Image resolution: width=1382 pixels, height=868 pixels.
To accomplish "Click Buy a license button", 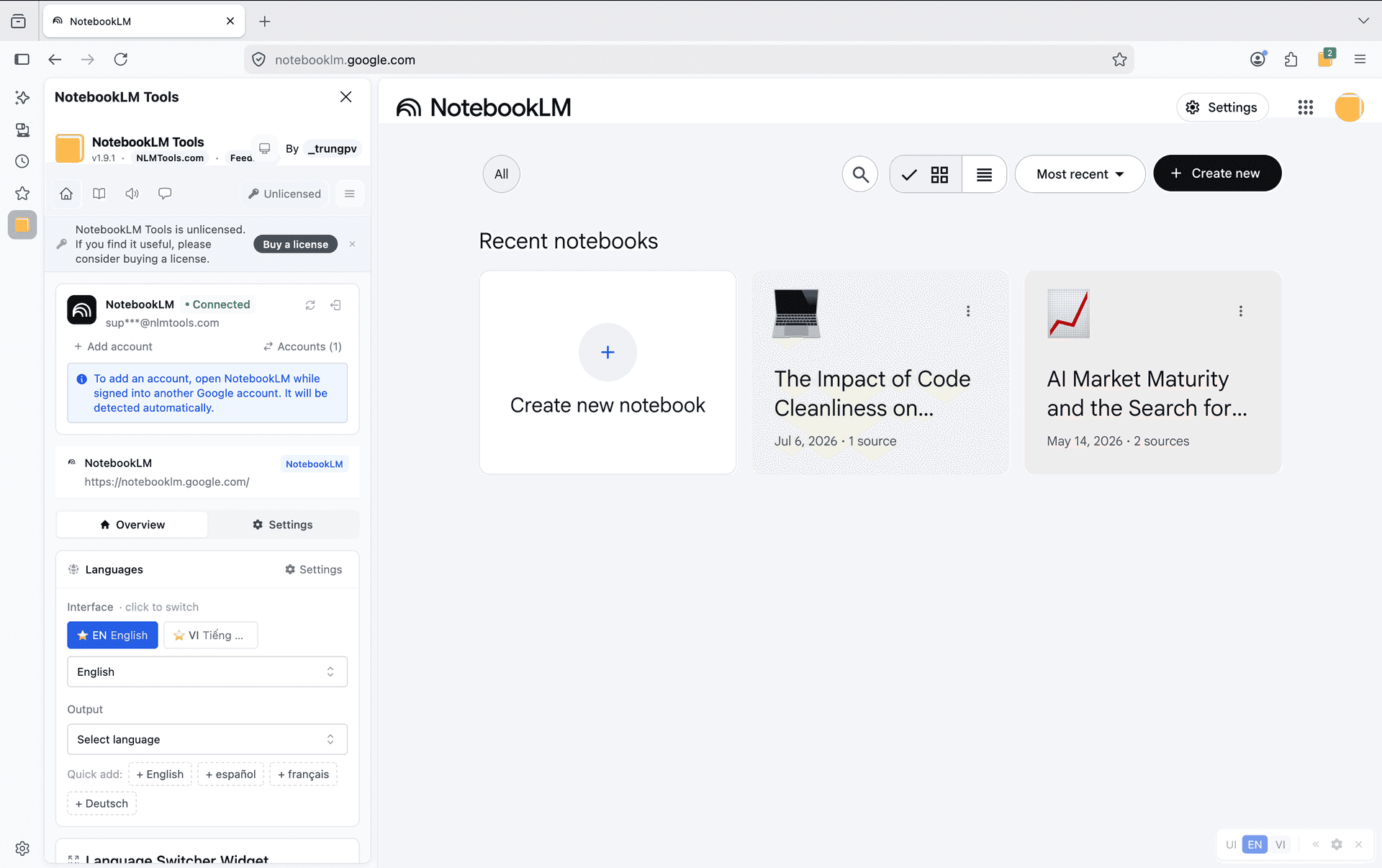I will click(x=295, y=244).
